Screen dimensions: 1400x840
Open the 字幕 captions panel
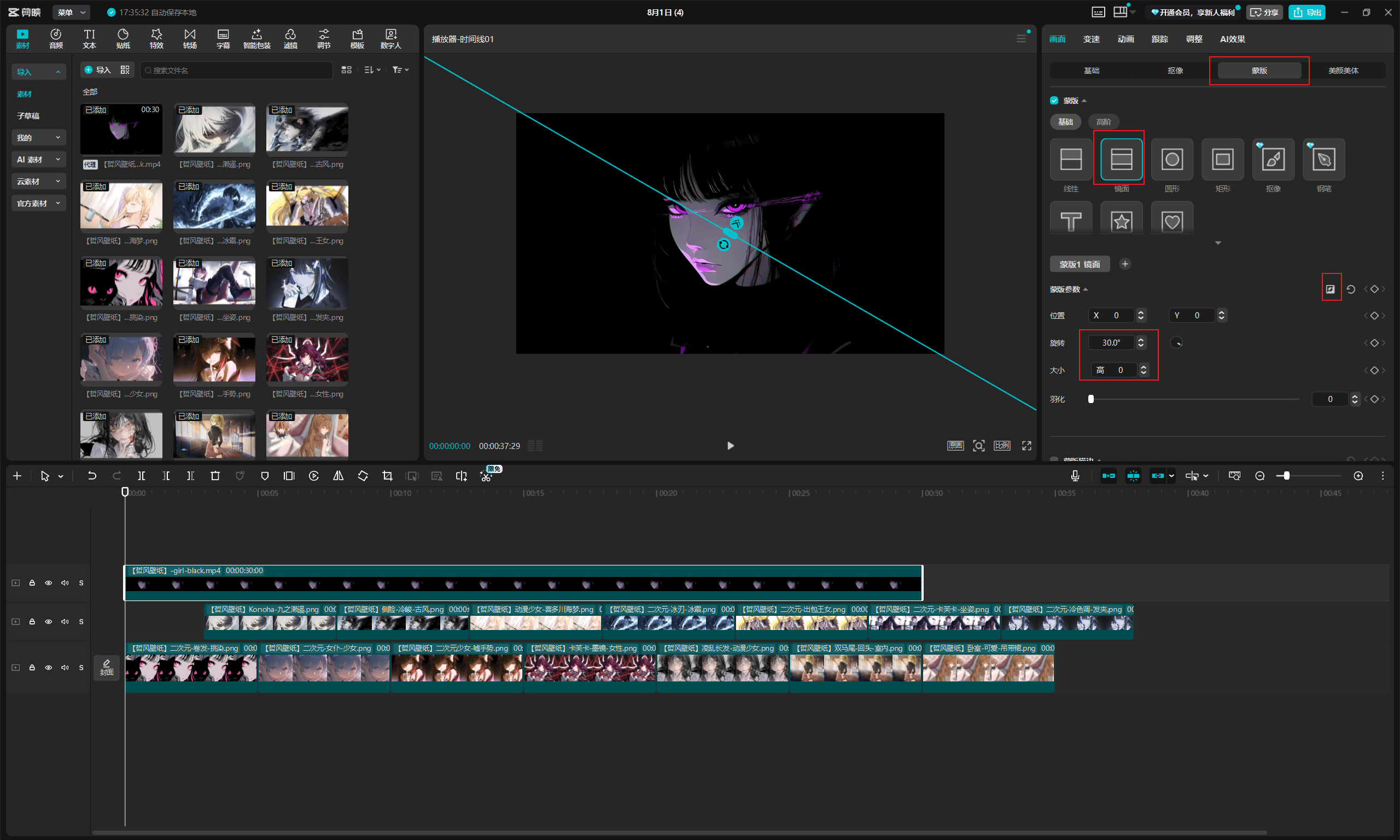click(223, 38)
